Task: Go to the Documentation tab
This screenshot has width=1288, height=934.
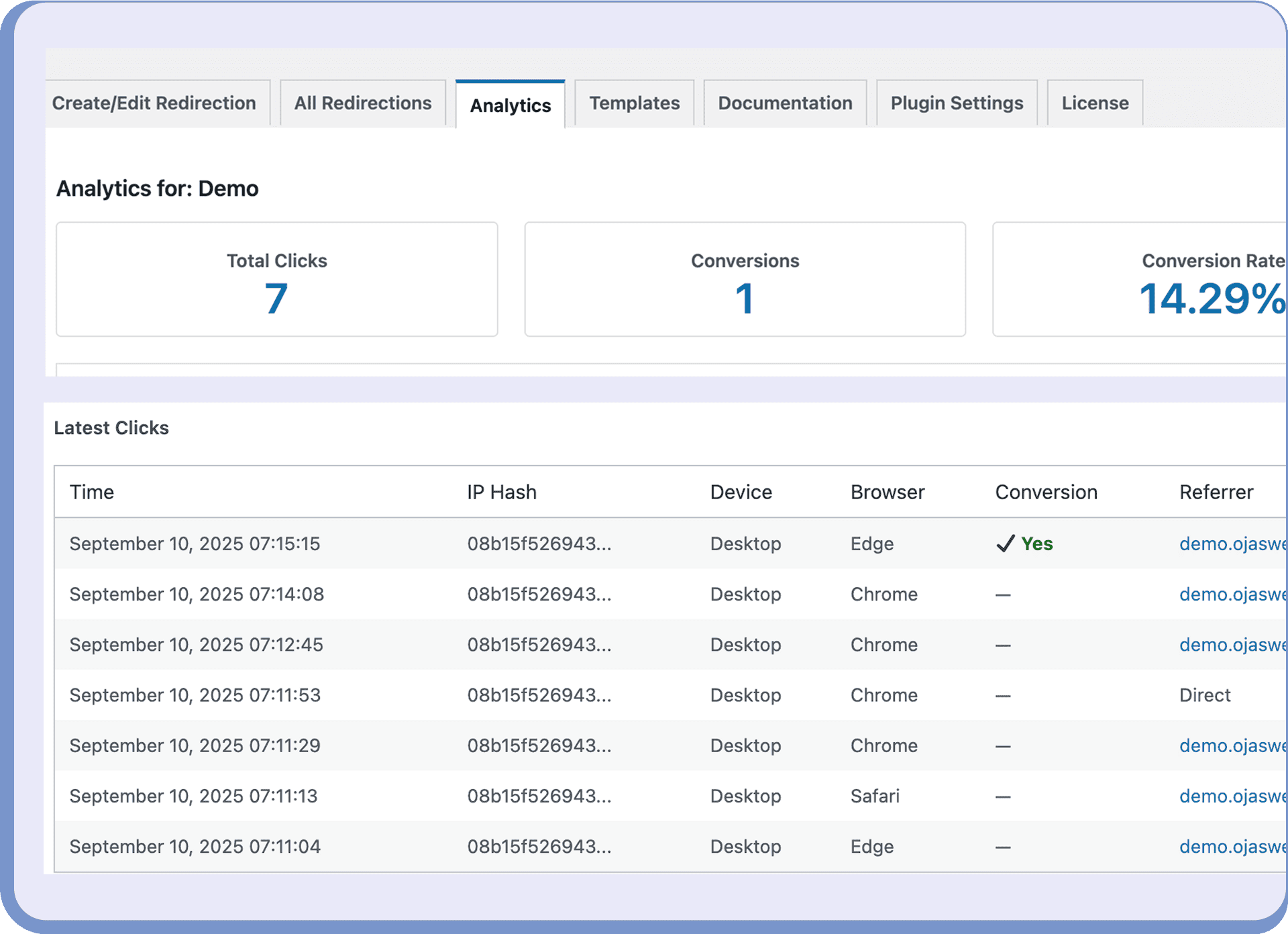Action: (x=785, y=103)
